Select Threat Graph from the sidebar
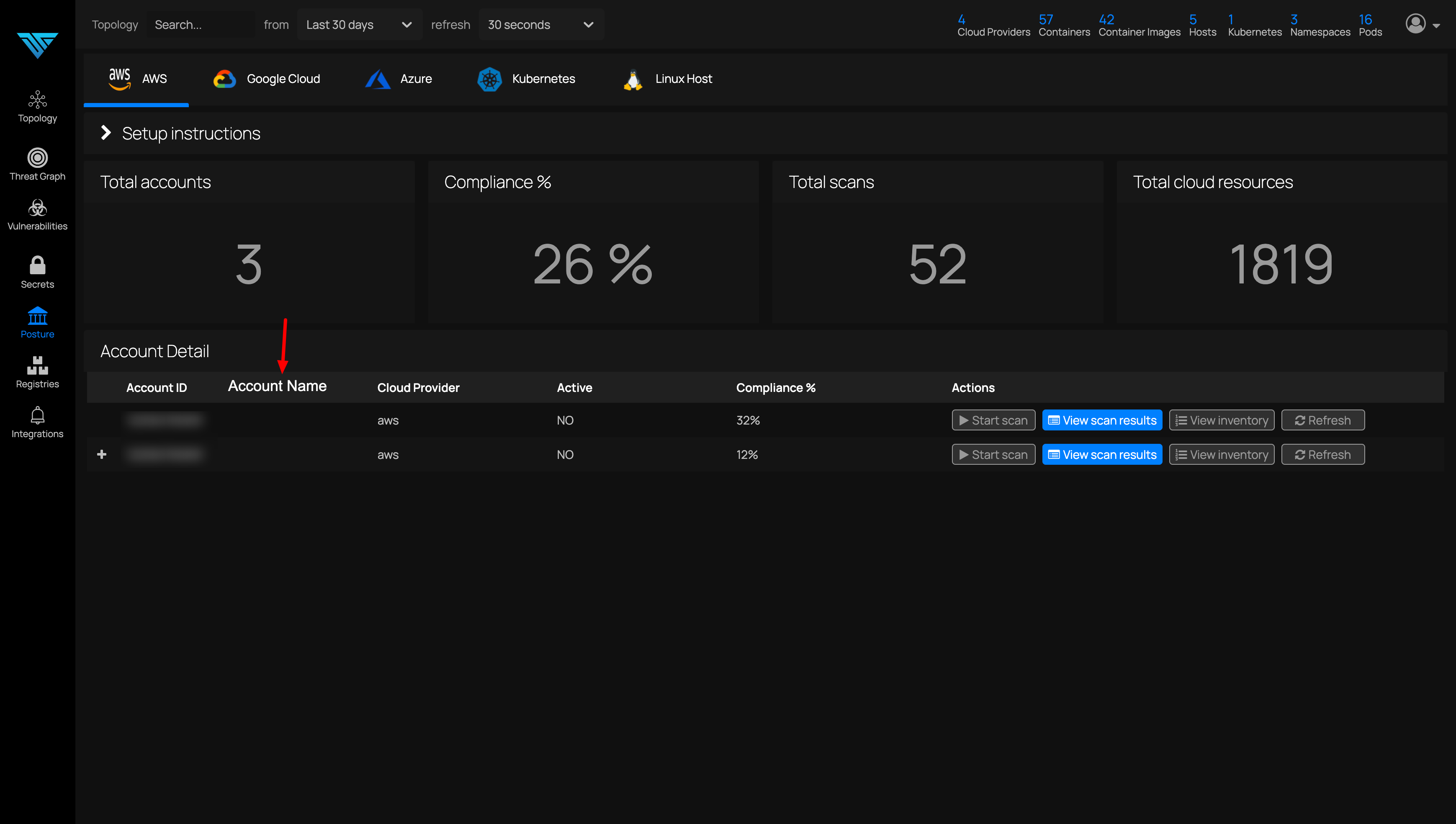The image size is (1456, 824). coord(37,164)
